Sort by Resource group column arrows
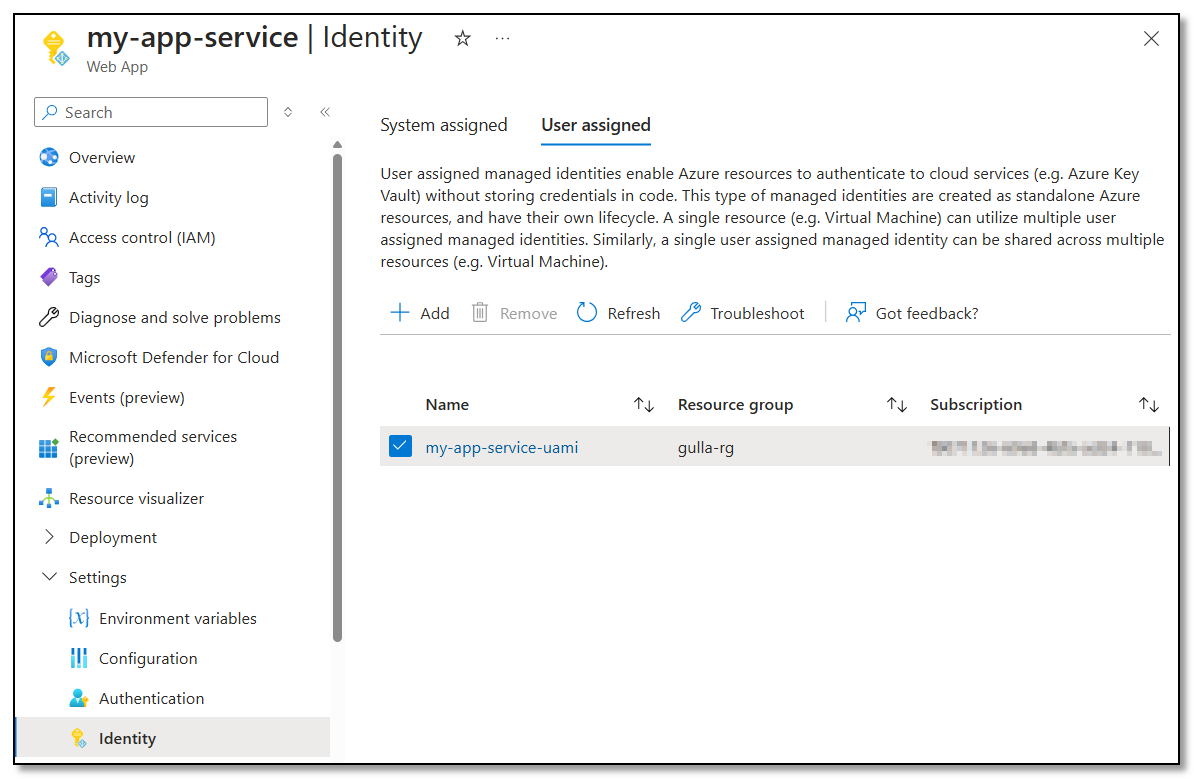1194x779 pixels. coord(897,404)
